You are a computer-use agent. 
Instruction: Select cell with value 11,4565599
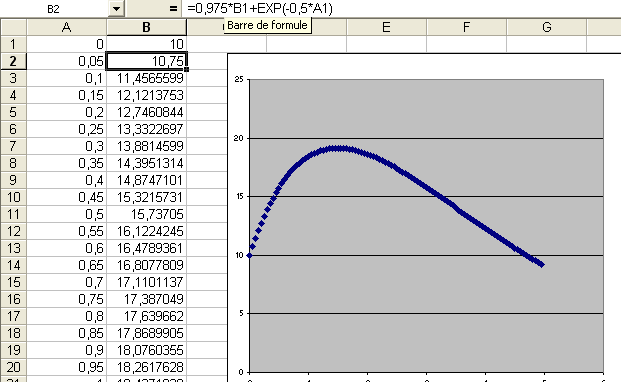click(147, 78)
